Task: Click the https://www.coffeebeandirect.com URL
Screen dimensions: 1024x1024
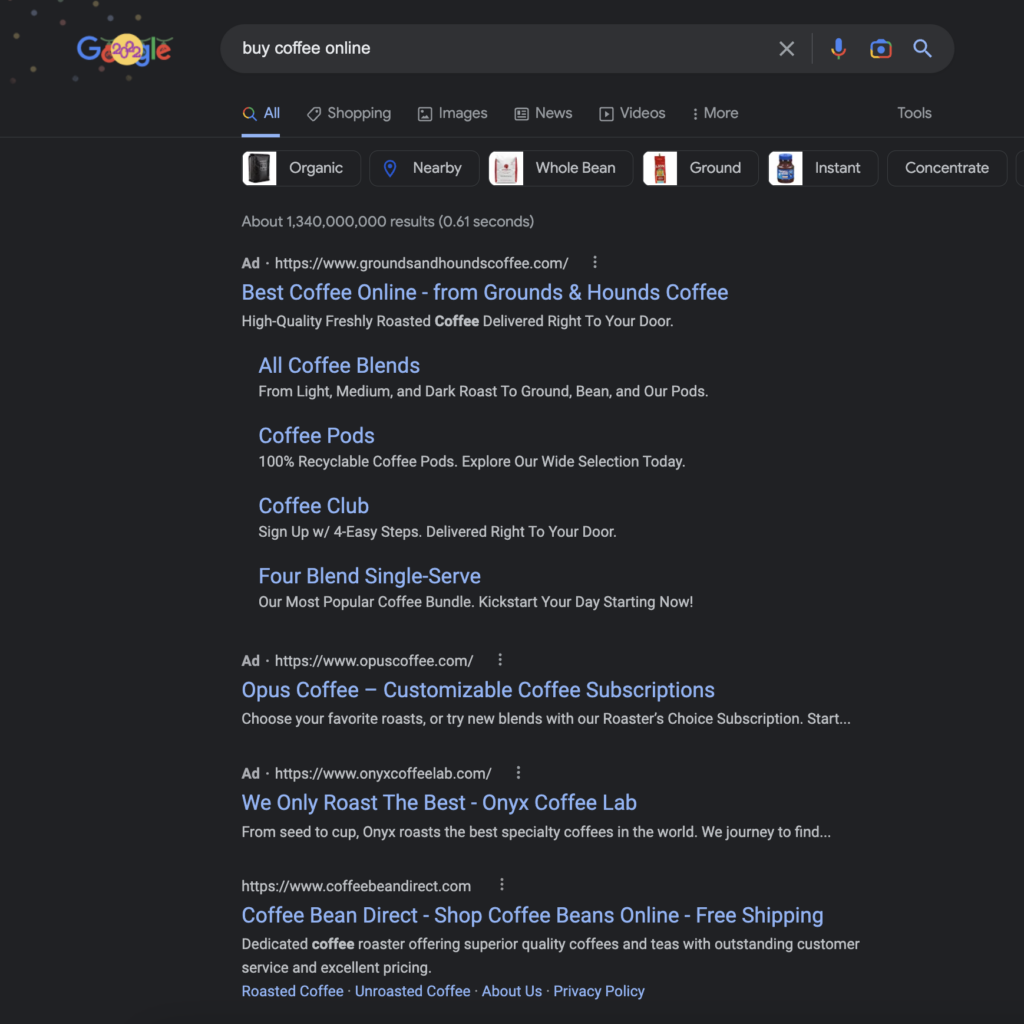Action: point(356,886)
